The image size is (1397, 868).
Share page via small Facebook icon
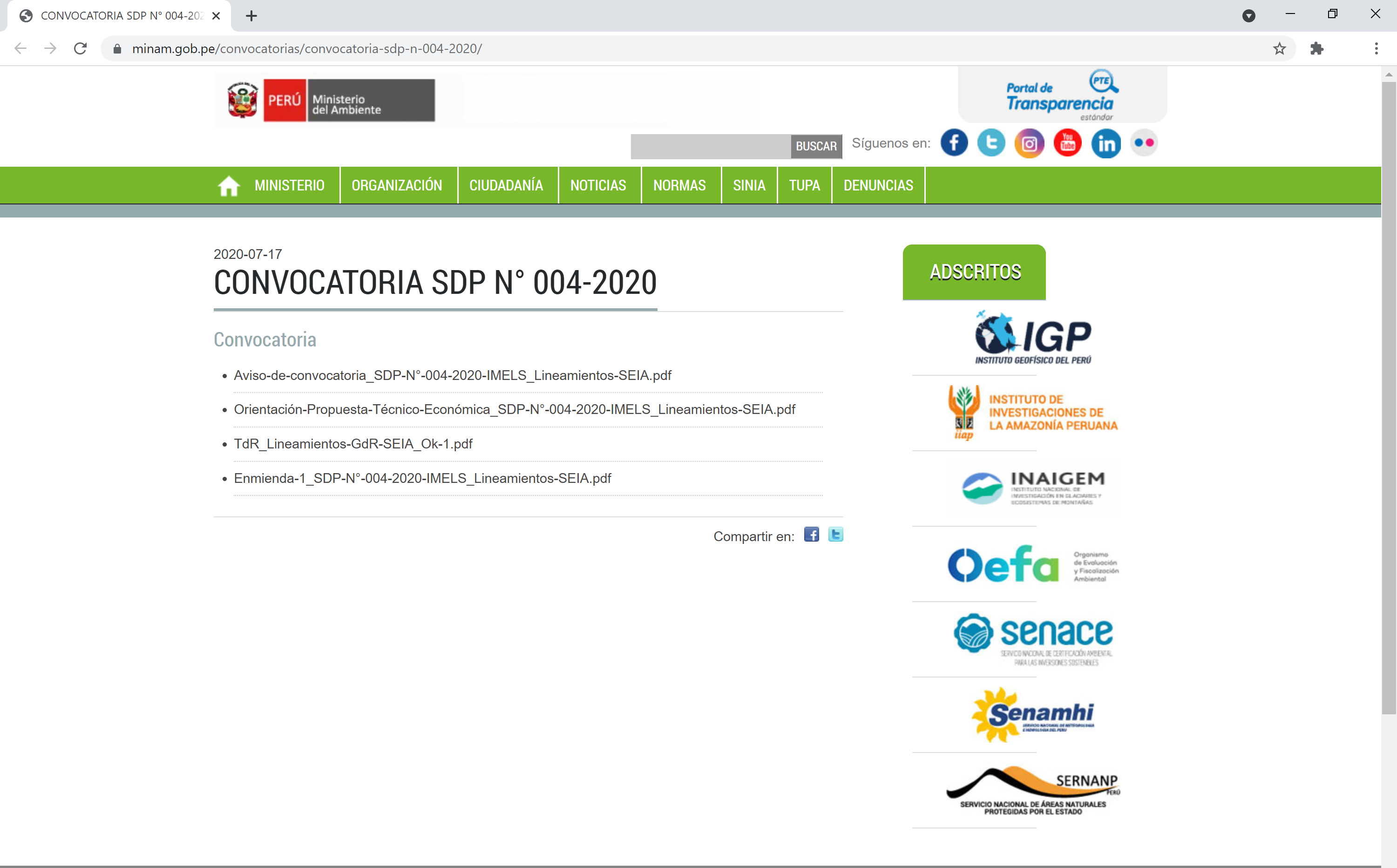pos(811,535)
